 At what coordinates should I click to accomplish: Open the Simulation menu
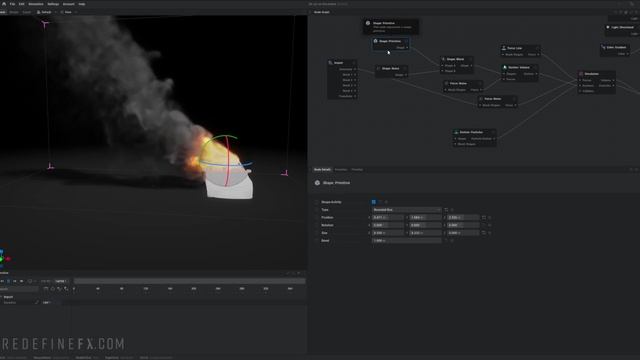[x=36, y=4]
